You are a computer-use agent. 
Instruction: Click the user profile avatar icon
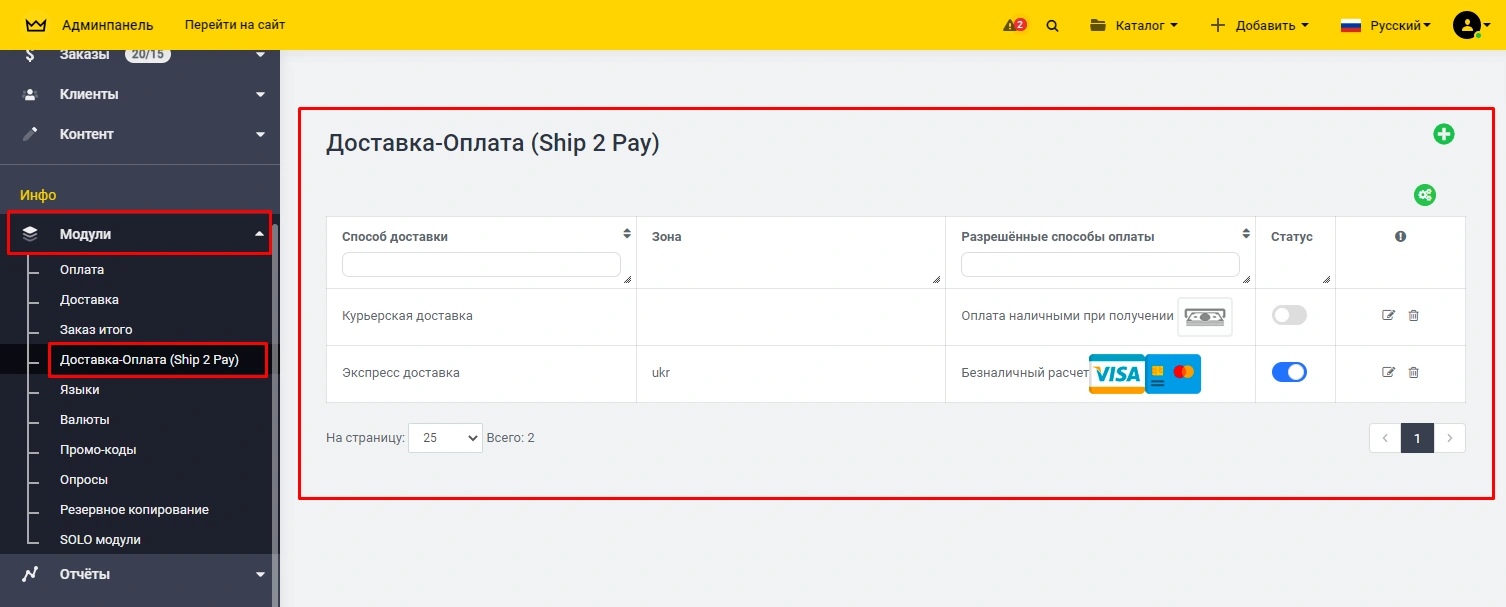coord(1466,25)
